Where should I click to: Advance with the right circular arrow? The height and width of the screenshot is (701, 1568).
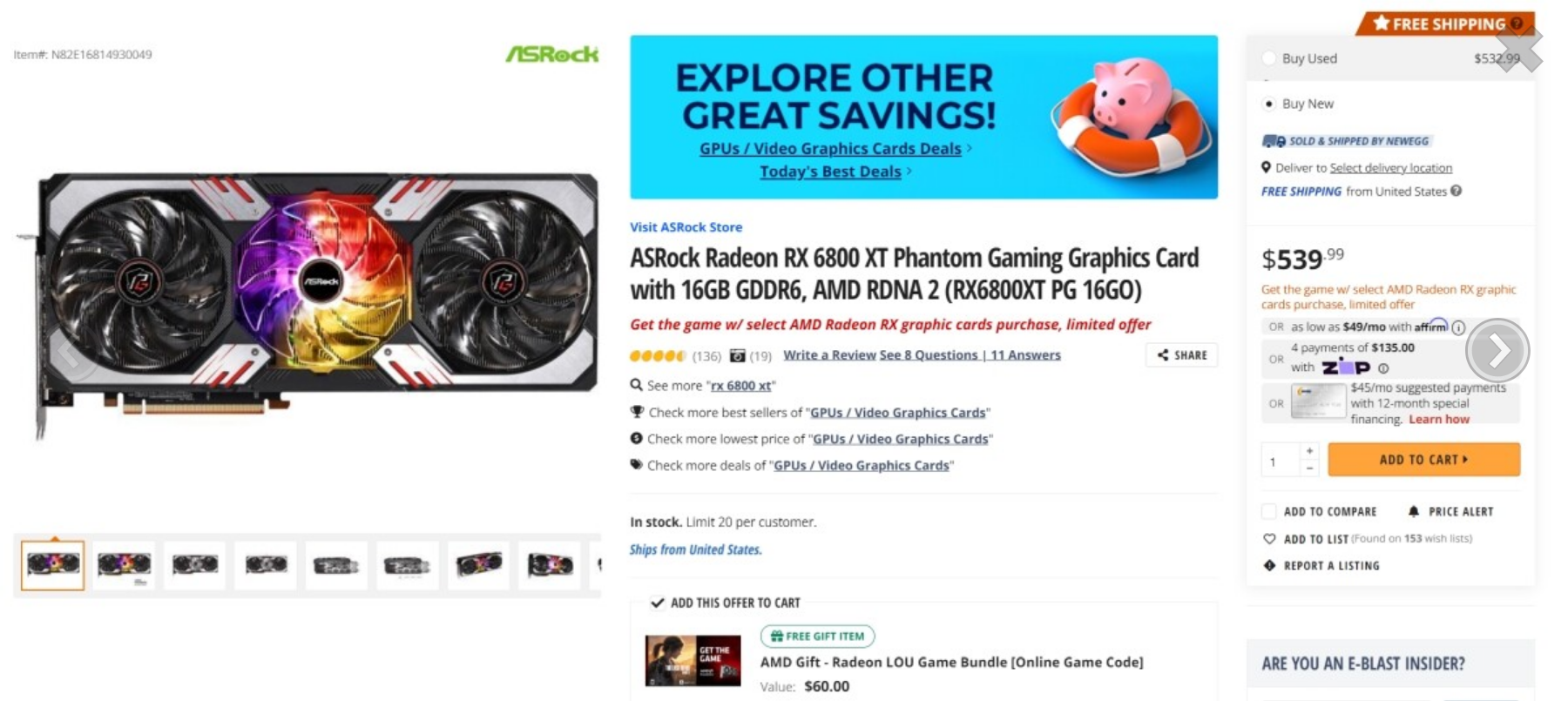pyautogui.click(x=1497, y=350)
